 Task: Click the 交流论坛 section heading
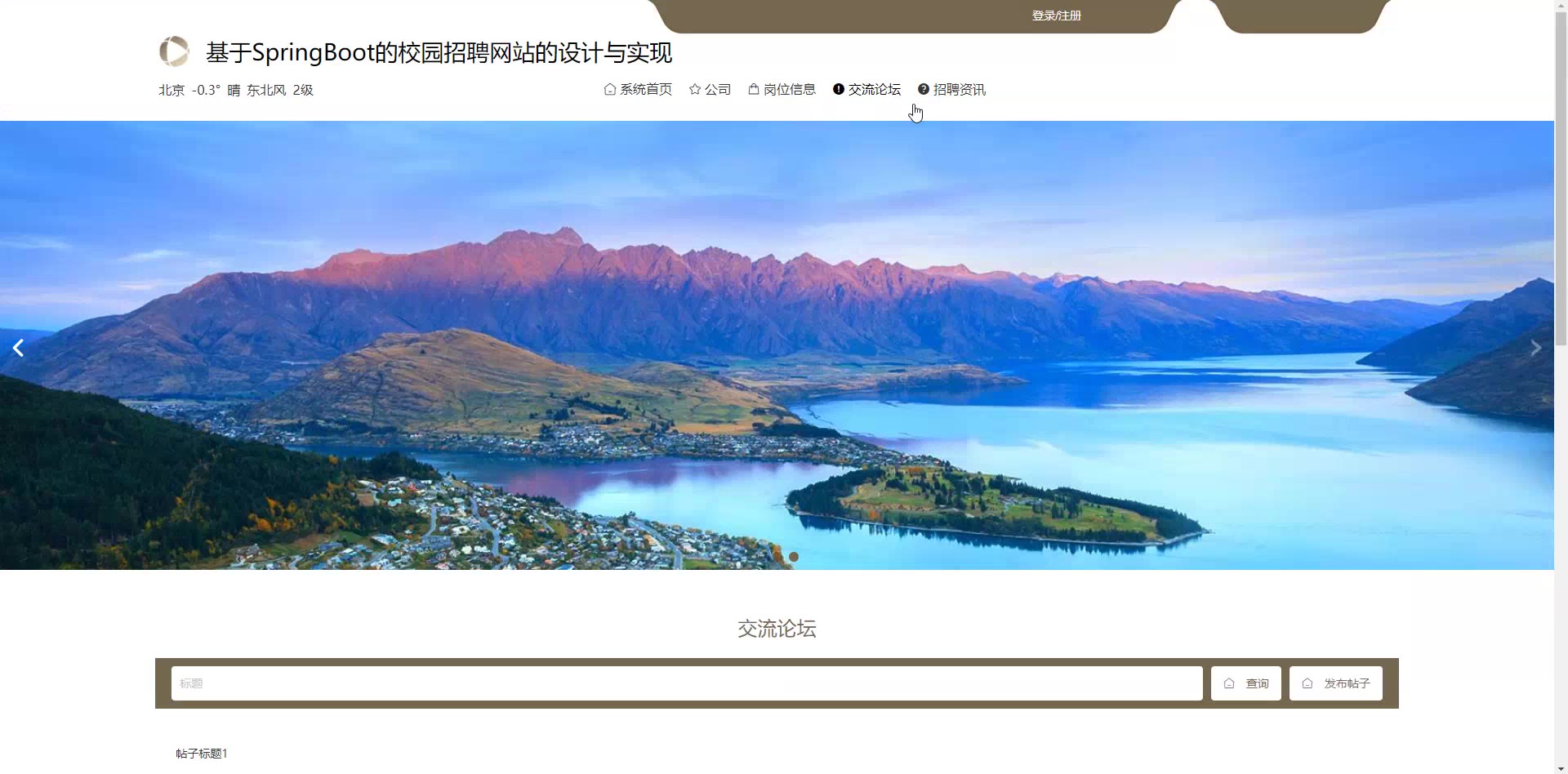777,629
